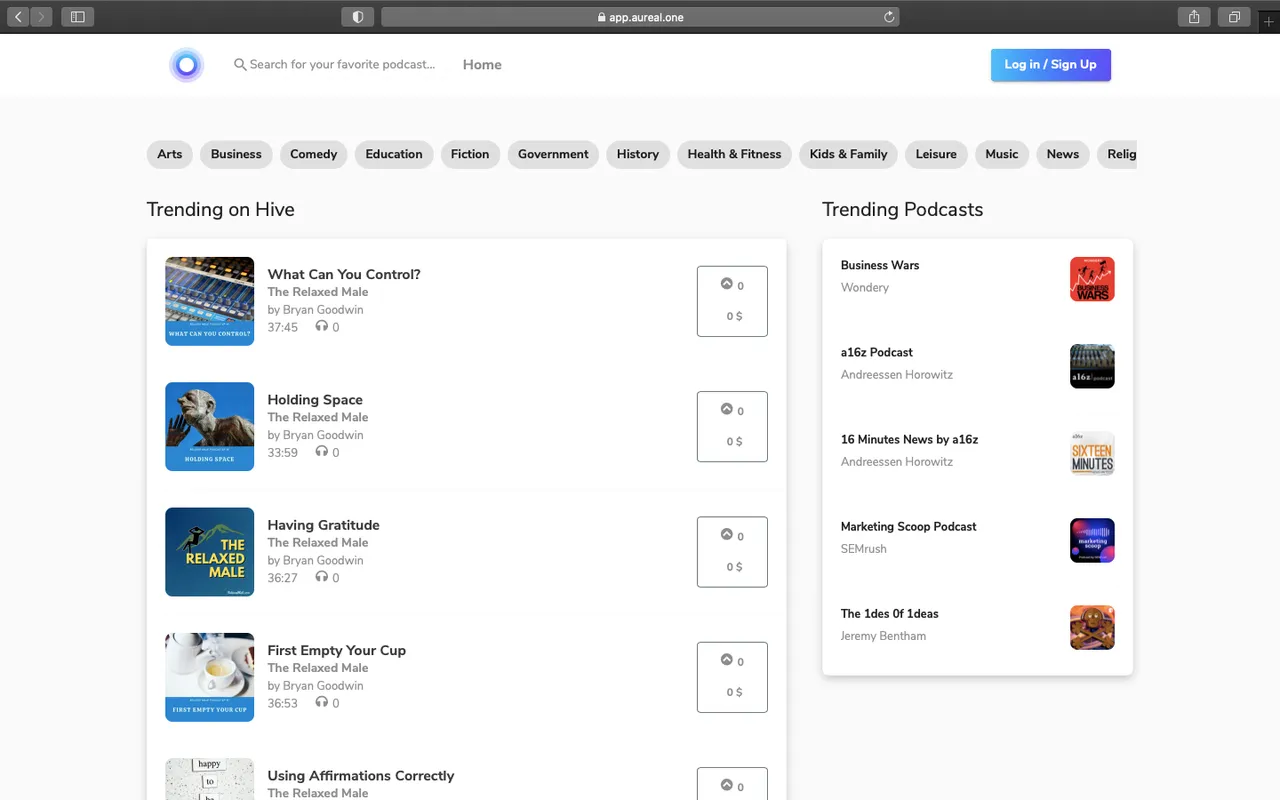1280x800 pixels.
Task: Upvote Using Affirmations Correctly episode
Action: (x=727, y=785)
